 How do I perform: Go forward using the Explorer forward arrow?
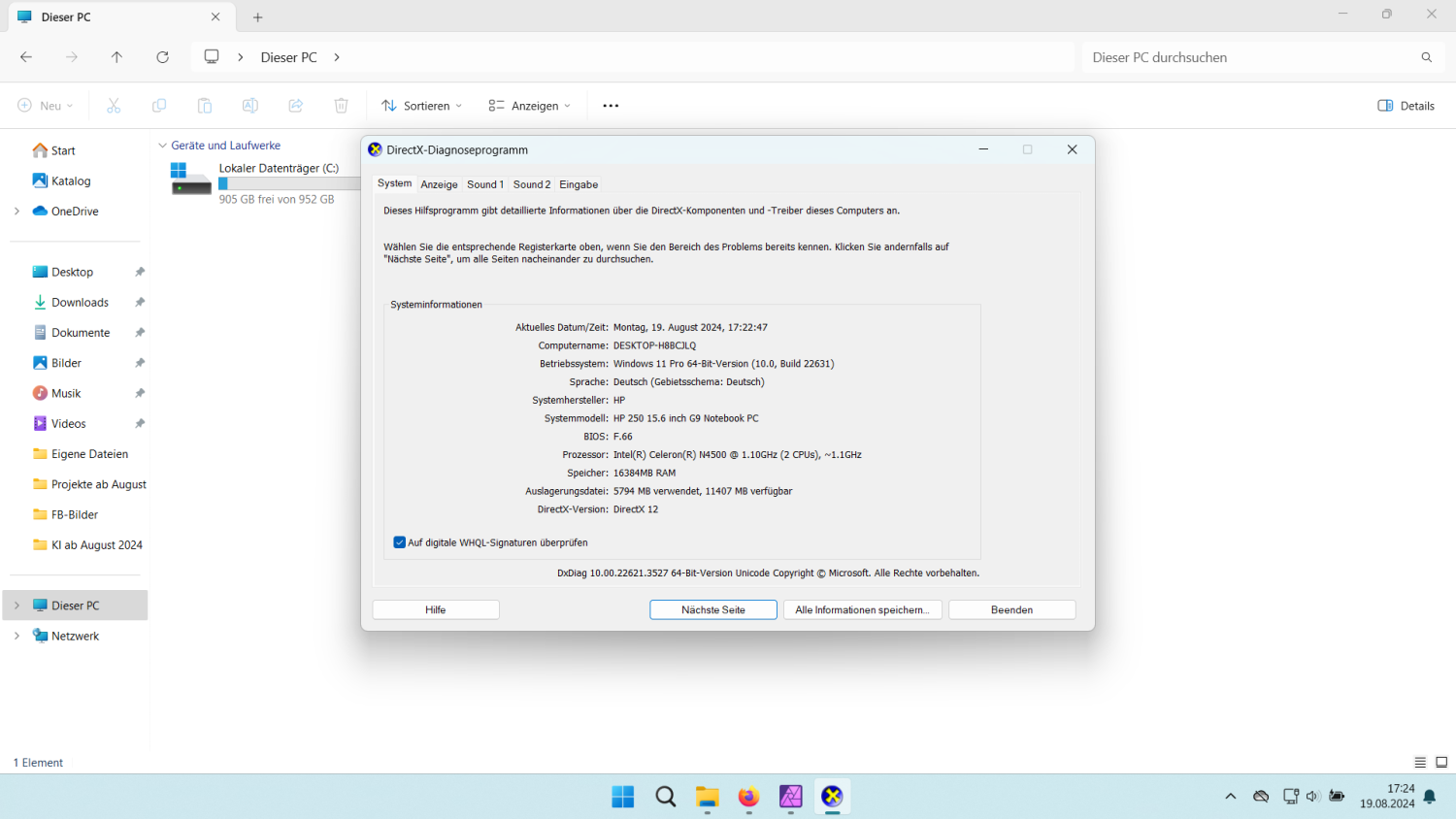tap(72, 57)
